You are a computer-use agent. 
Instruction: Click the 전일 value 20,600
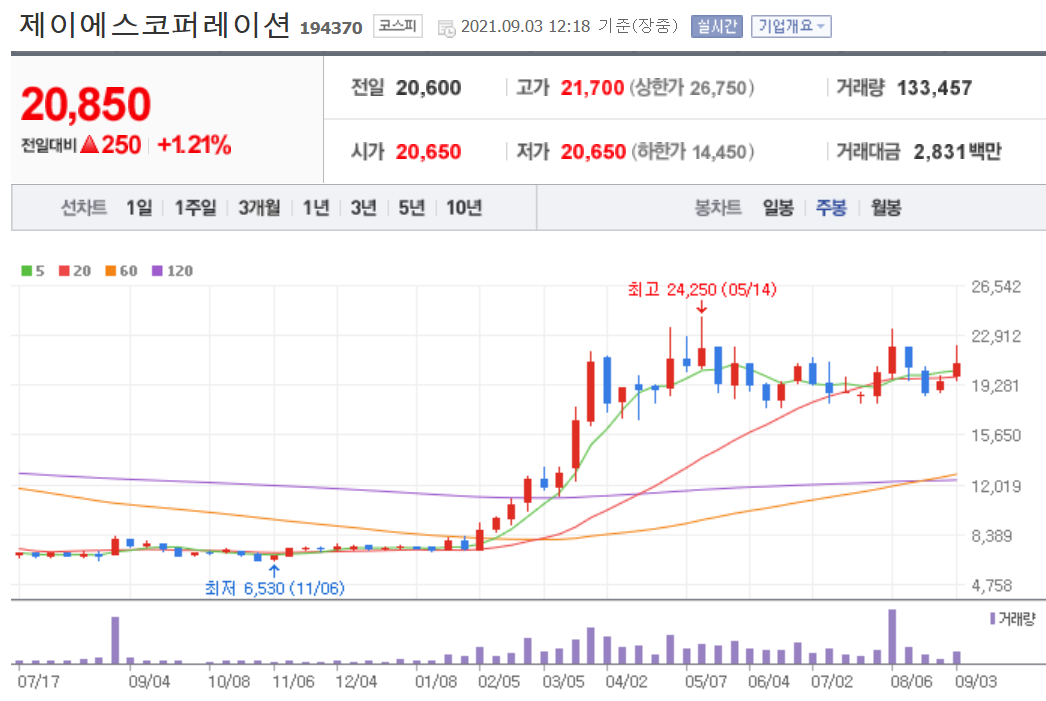(x=428, y=87)
